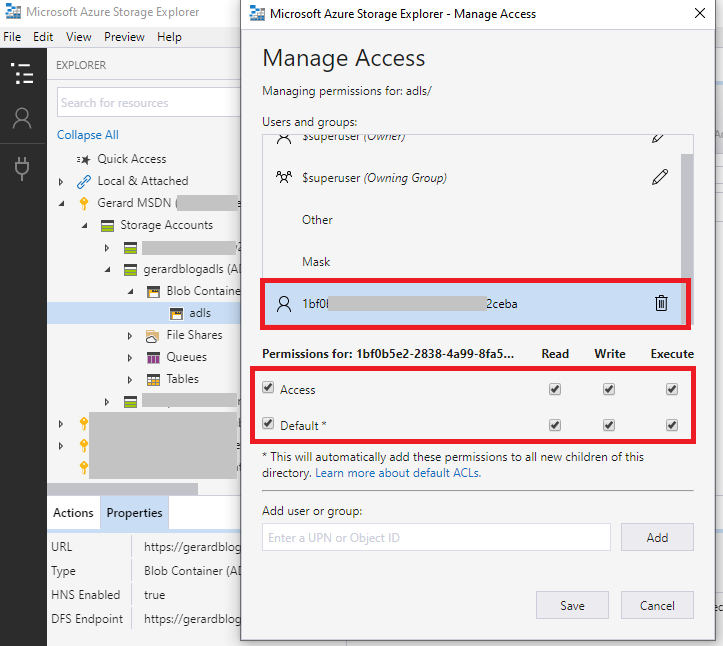Toggle Write permission for Default
Image resolution: width=723 pixels, height=646 pixels.
609,425
